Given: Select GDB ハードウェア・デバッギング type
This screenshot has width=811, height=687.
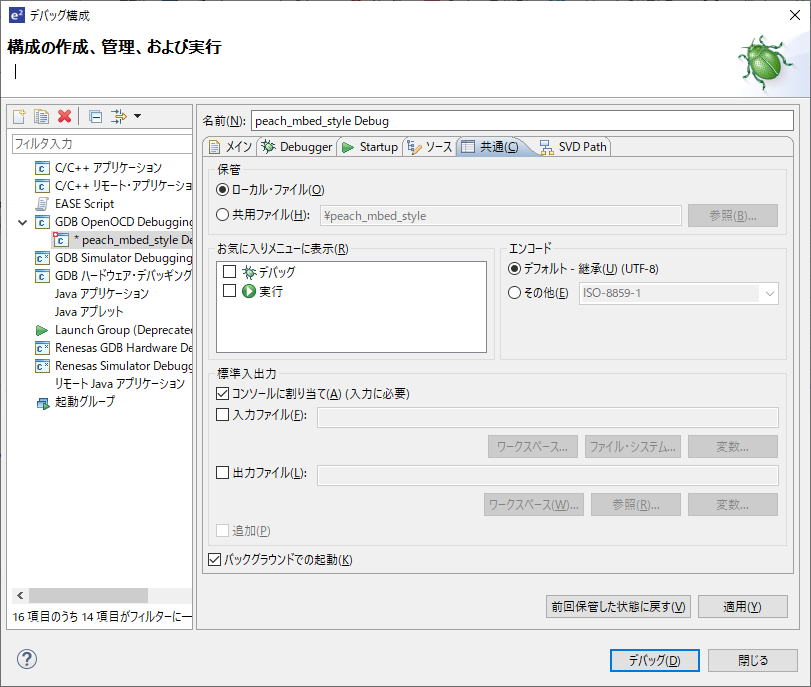Looking at the screenshot, I should 113,276.
